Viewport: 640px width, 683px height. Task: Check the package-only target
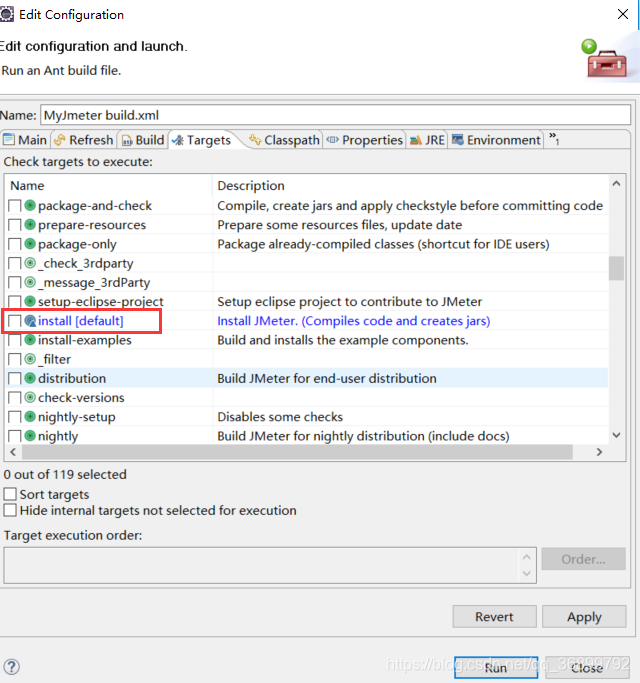15,244
